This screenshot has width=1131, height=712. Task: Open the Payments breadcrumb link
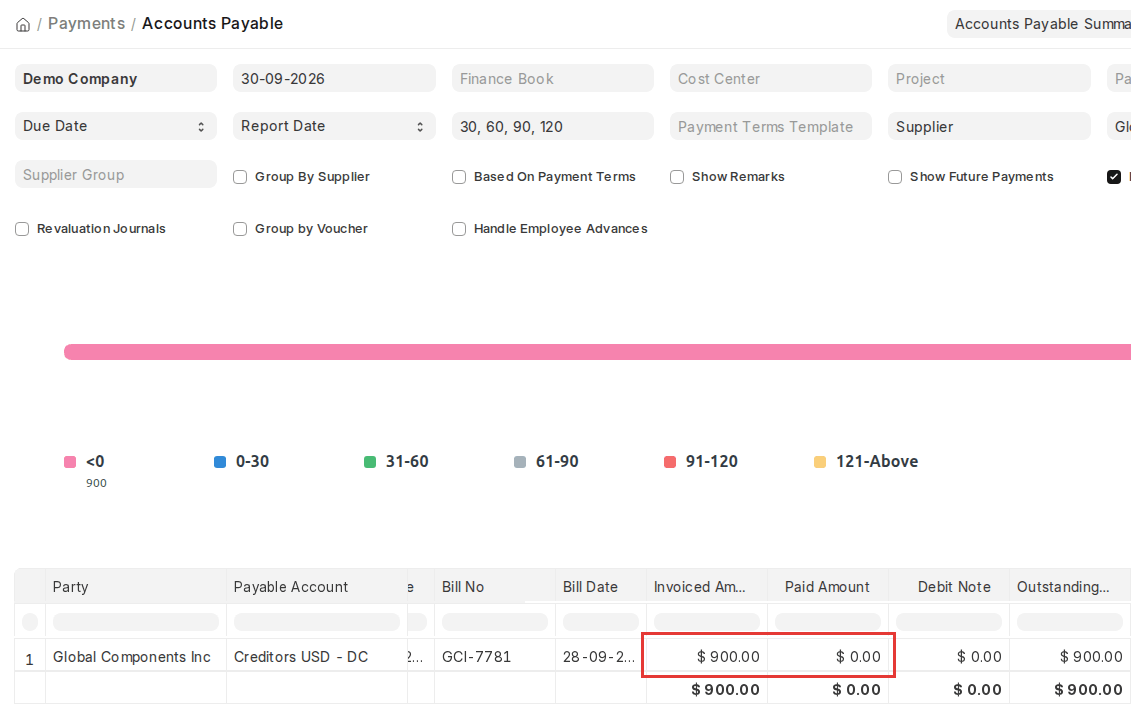(x=87, y=24)
